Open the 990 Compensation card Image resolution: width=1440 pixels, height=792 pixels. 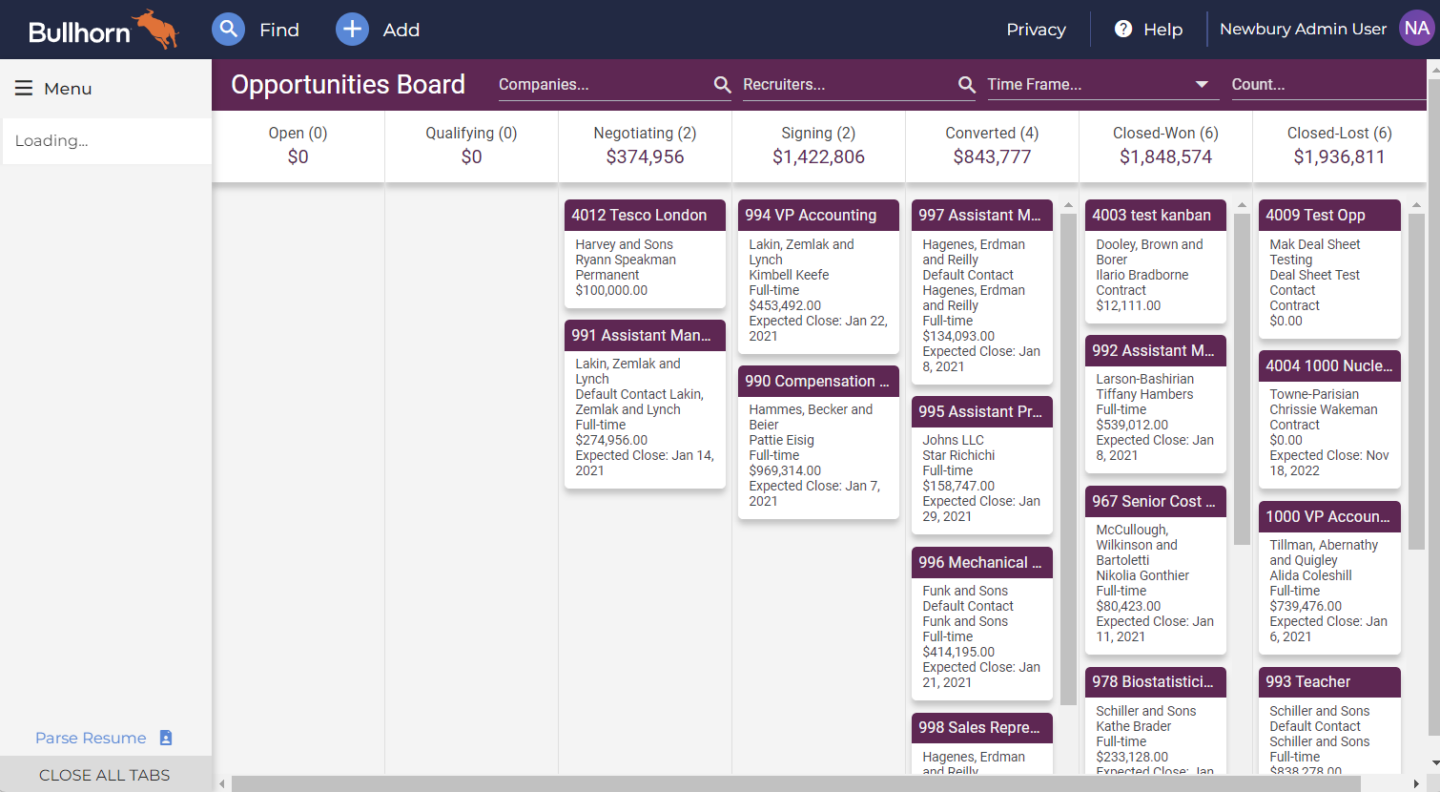818,442
